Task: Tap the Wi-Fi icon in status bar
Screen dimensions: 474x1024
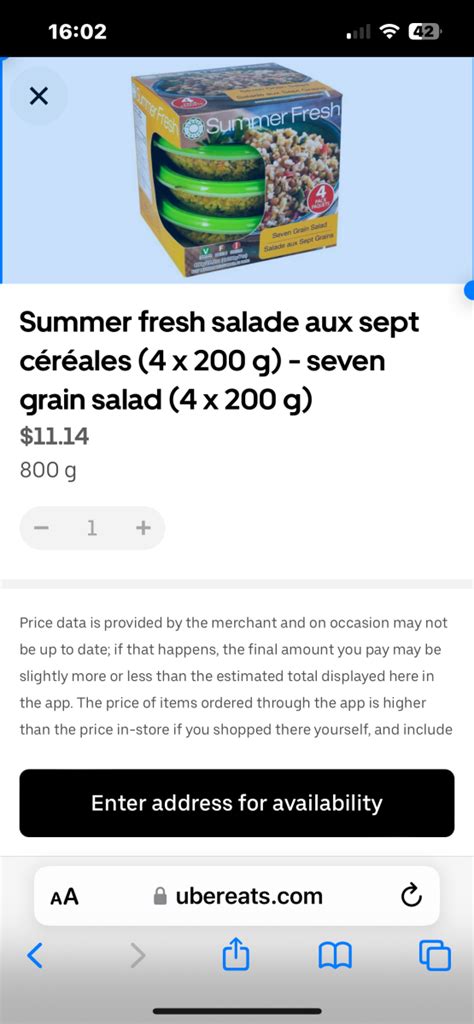Action: [390, 31]
